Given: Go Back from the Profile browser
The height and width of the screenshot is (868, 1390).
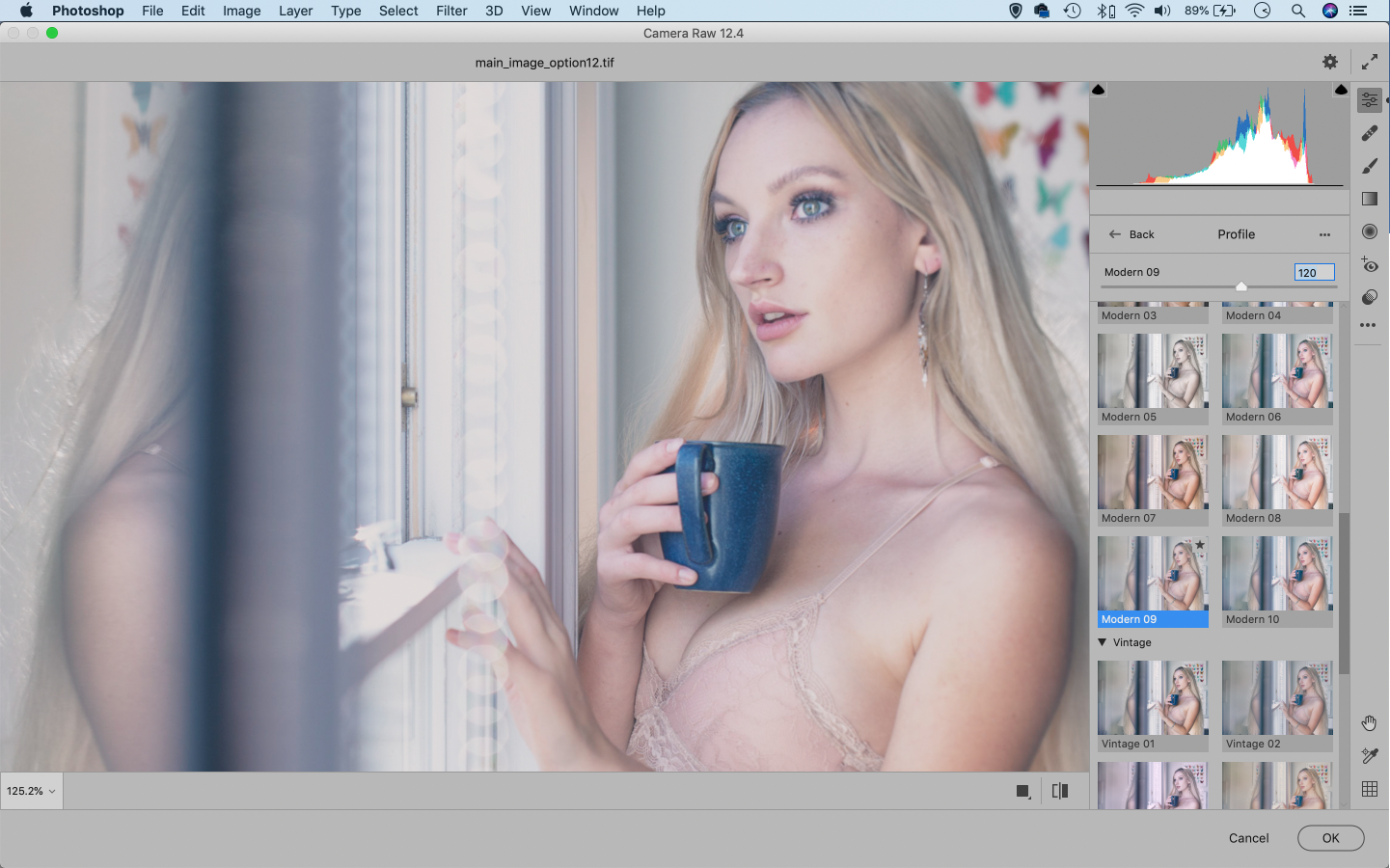Looking at the screenshot, I should (x=1131, y=234).
